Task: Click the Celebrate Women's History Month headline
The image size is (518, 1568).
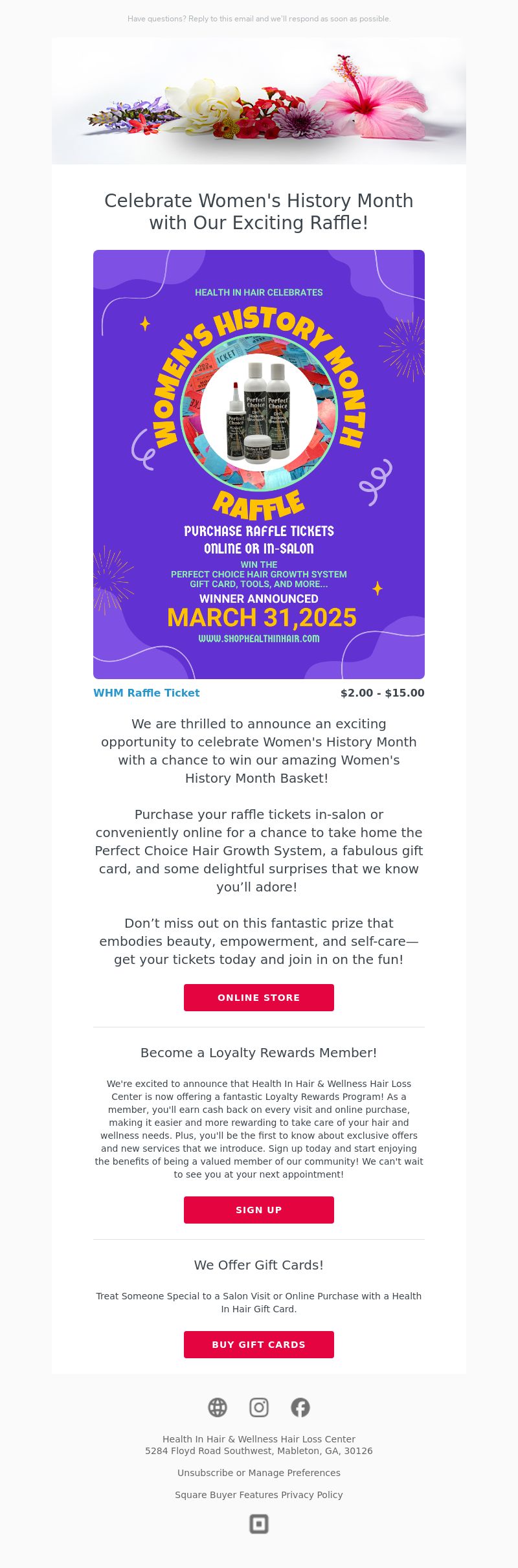Action: point(259,212)
